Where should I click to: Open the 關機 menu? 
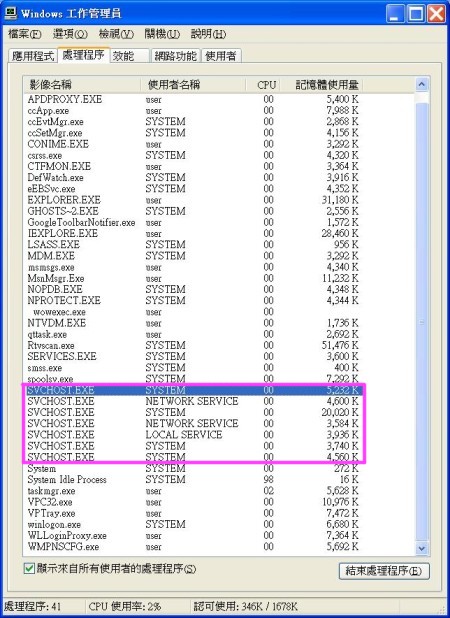(x=162, y=34)
